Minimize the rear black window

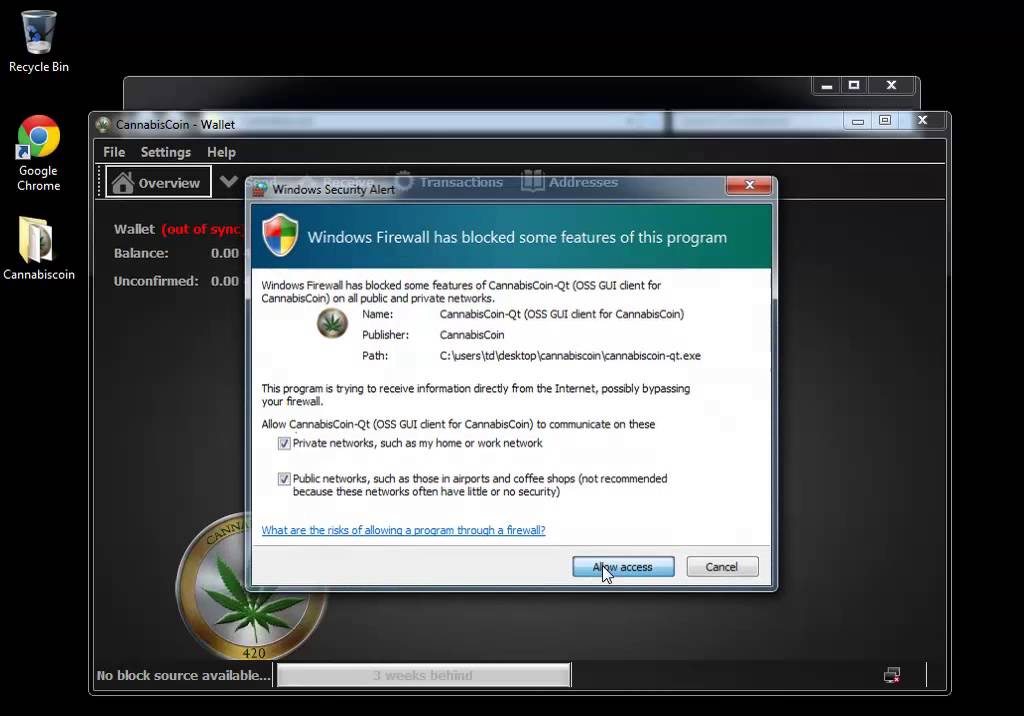[x=827, y=86]
